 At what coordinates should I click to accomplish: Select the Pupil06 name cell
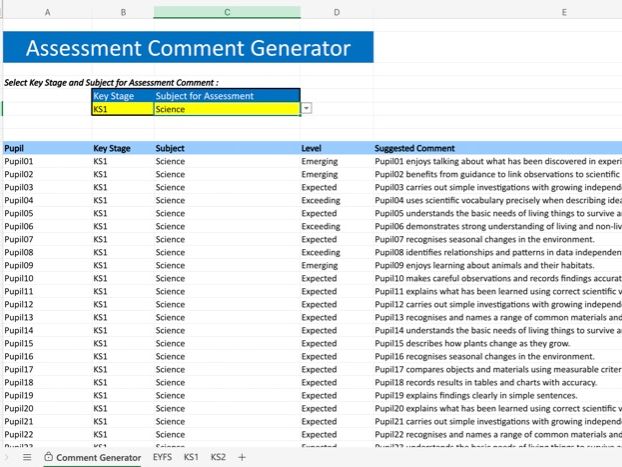[47, 226]
